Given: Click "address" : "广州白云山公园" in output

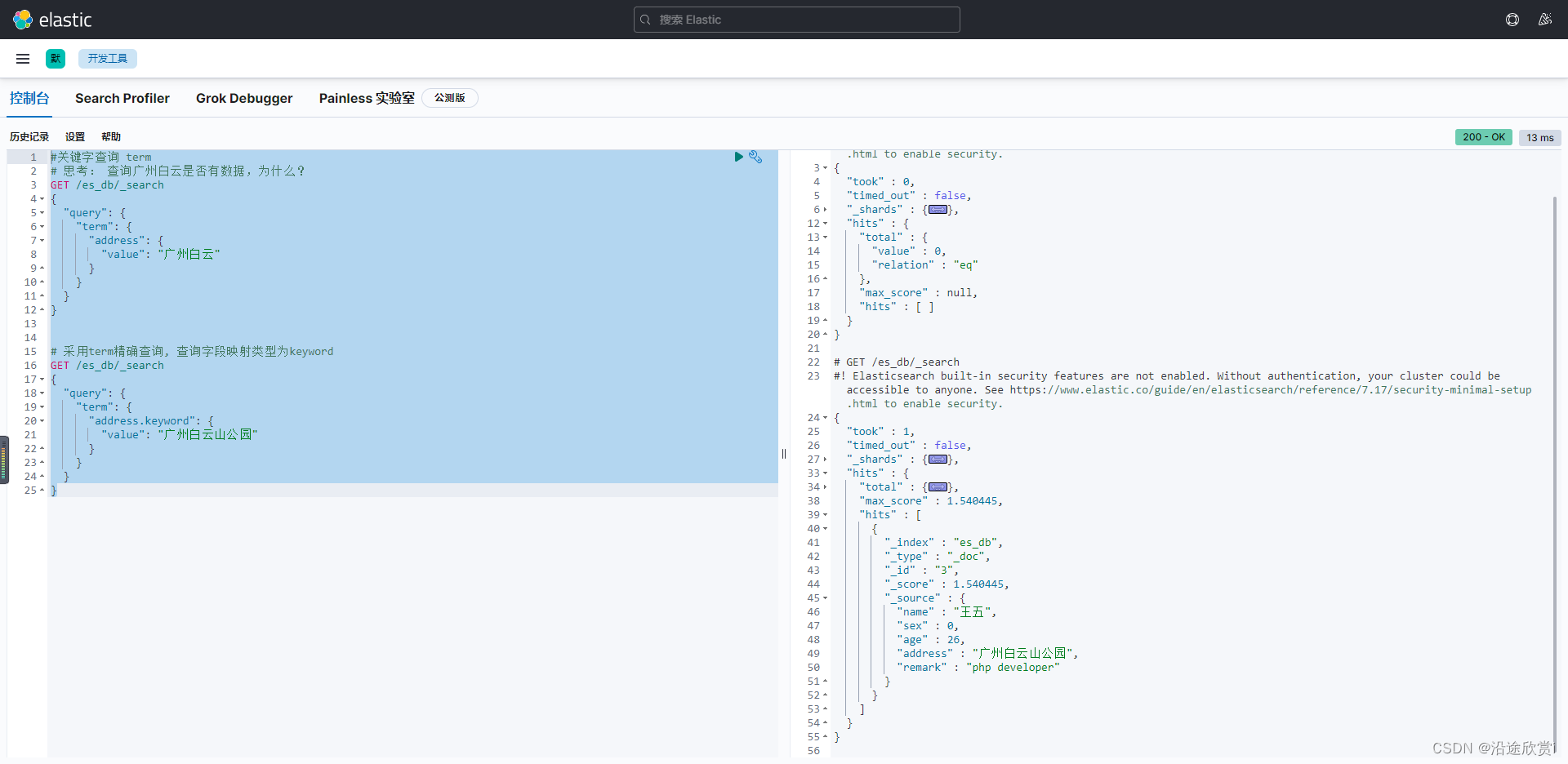Looking at the screenshot, I should coord(987,654).
